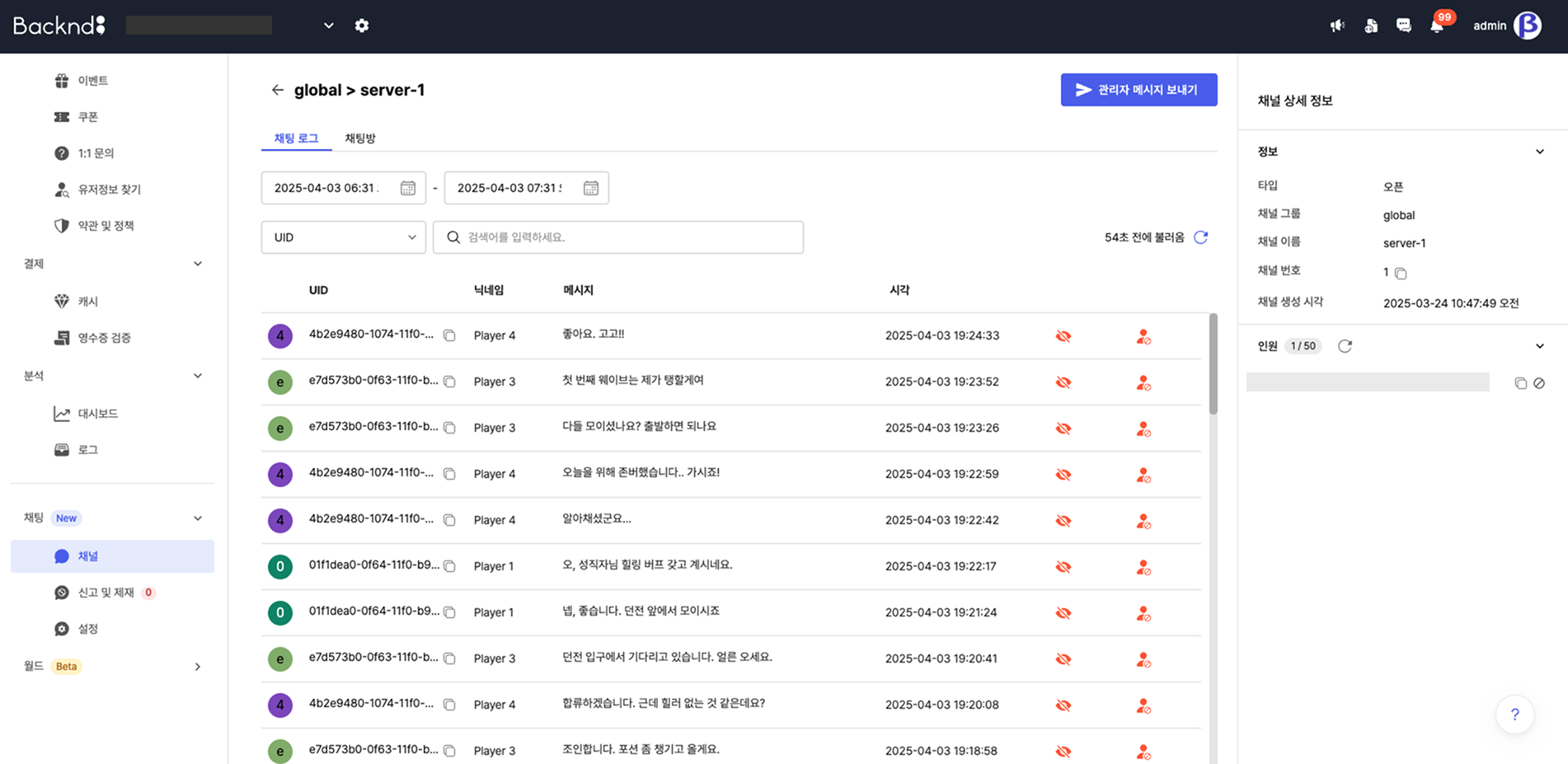Sanction user for the 19:23:26 message
Viewport: 1568px width, 764px height.
point(1143,429)
